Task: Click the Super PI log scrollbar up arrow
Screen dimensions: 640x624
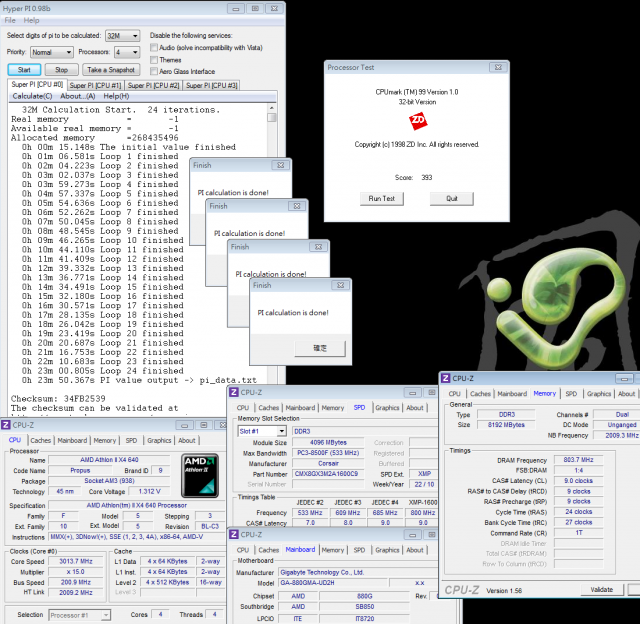Action: [271, 108]
